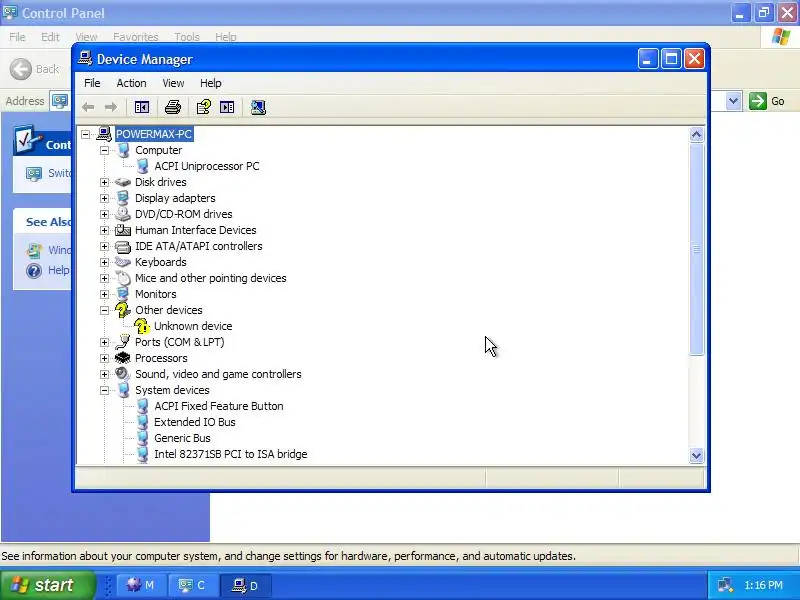The image size is (800, 600).
Task: Select the POWERMAX-PC computer icon
Action: pos(104,134)
